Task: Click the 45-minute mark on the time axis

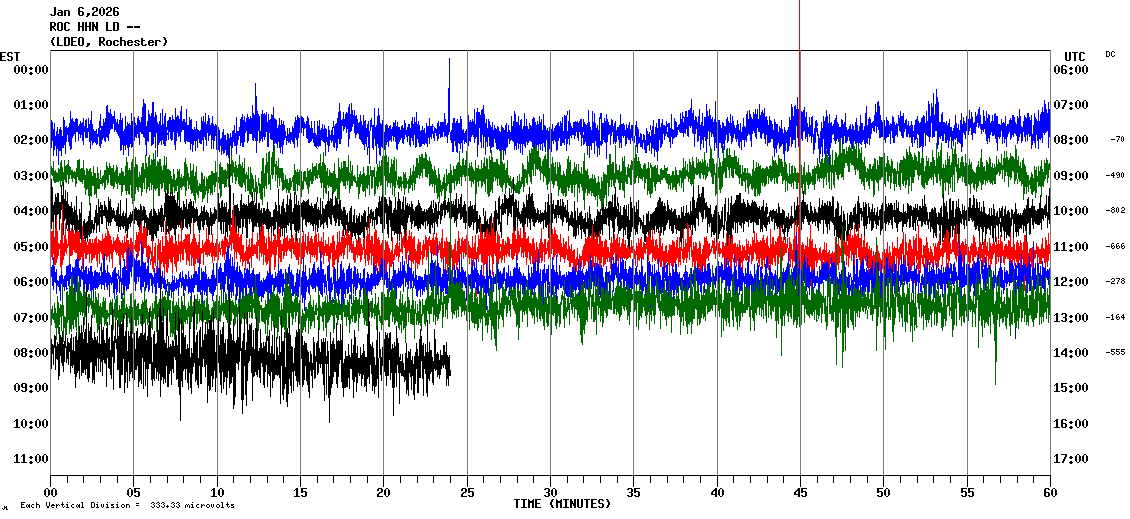Action: (x=799, y=493)
